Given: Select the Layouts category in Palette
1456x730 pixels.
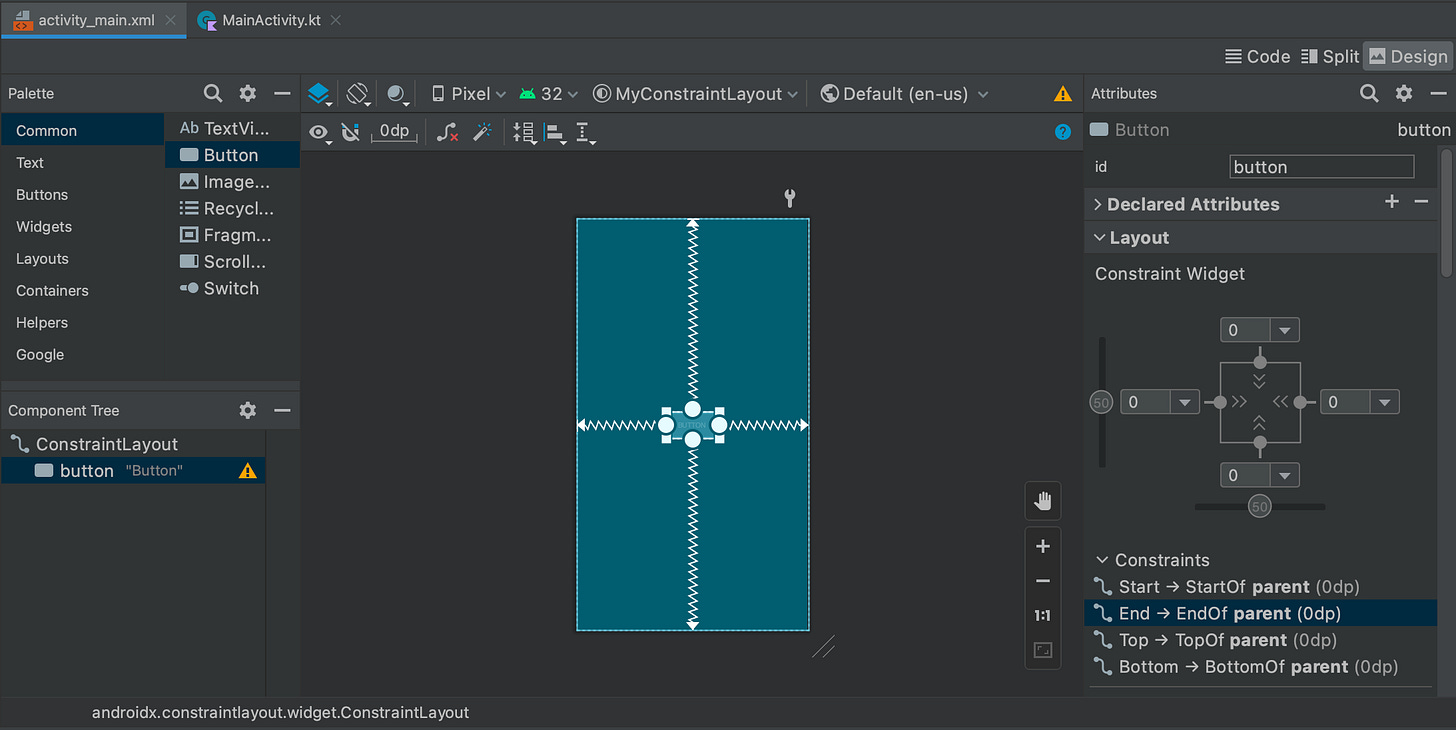Looking at the screenshot, I should coord(42,259).
